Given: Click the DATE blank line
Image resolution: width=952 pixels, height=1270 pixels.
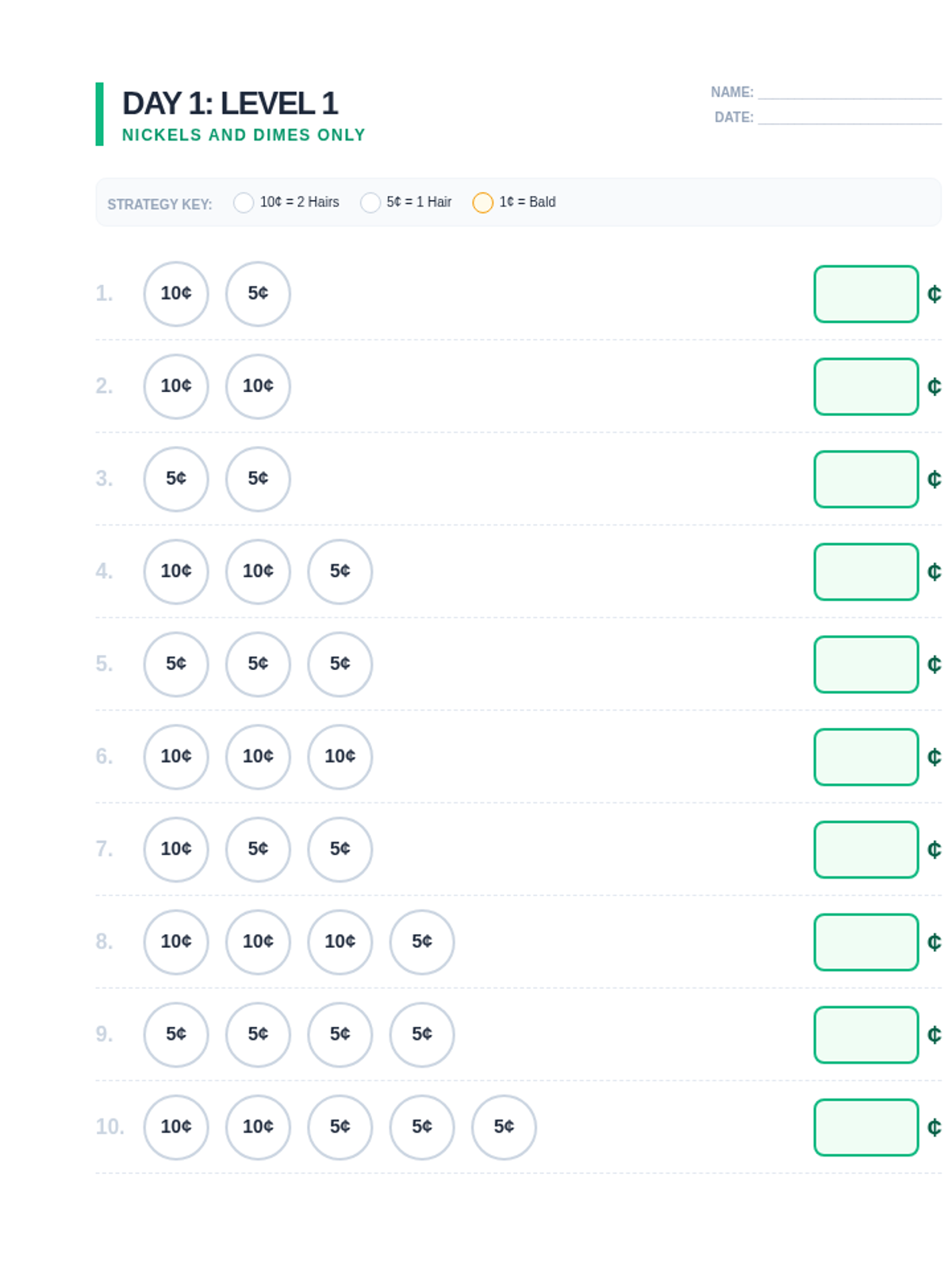Looking at the screenshot, I should [x=849, y=117].
